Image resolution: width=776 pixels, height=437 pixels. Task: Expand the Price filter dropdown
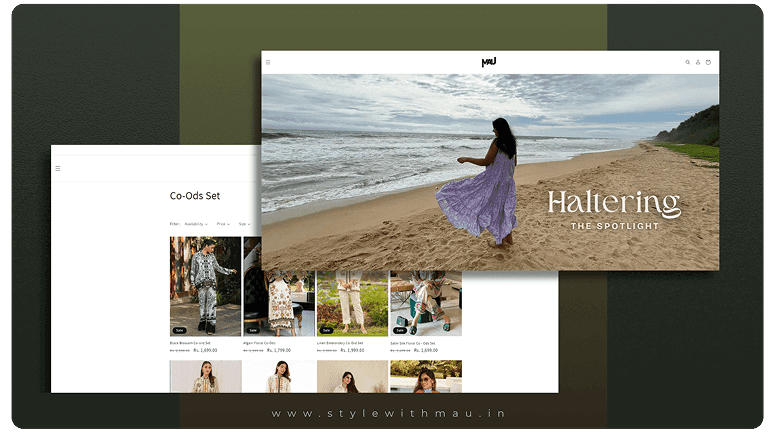(x=223, y=224)
